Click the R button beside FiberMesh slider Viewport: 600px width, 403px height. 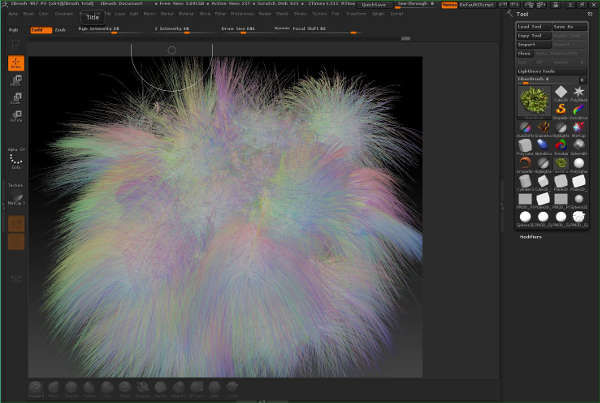pos(582,80)
